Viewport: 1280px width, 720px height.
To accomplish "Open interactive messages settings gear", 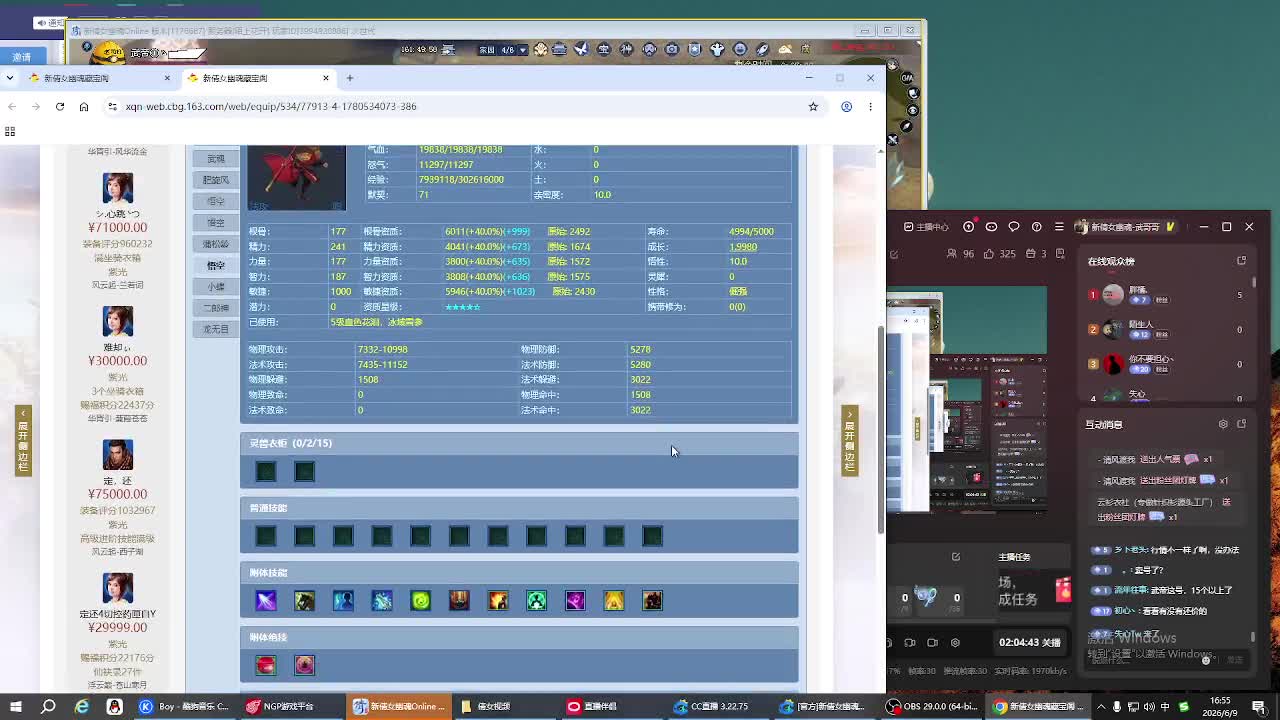I will pyautogui.click(x=1223, y=424).
